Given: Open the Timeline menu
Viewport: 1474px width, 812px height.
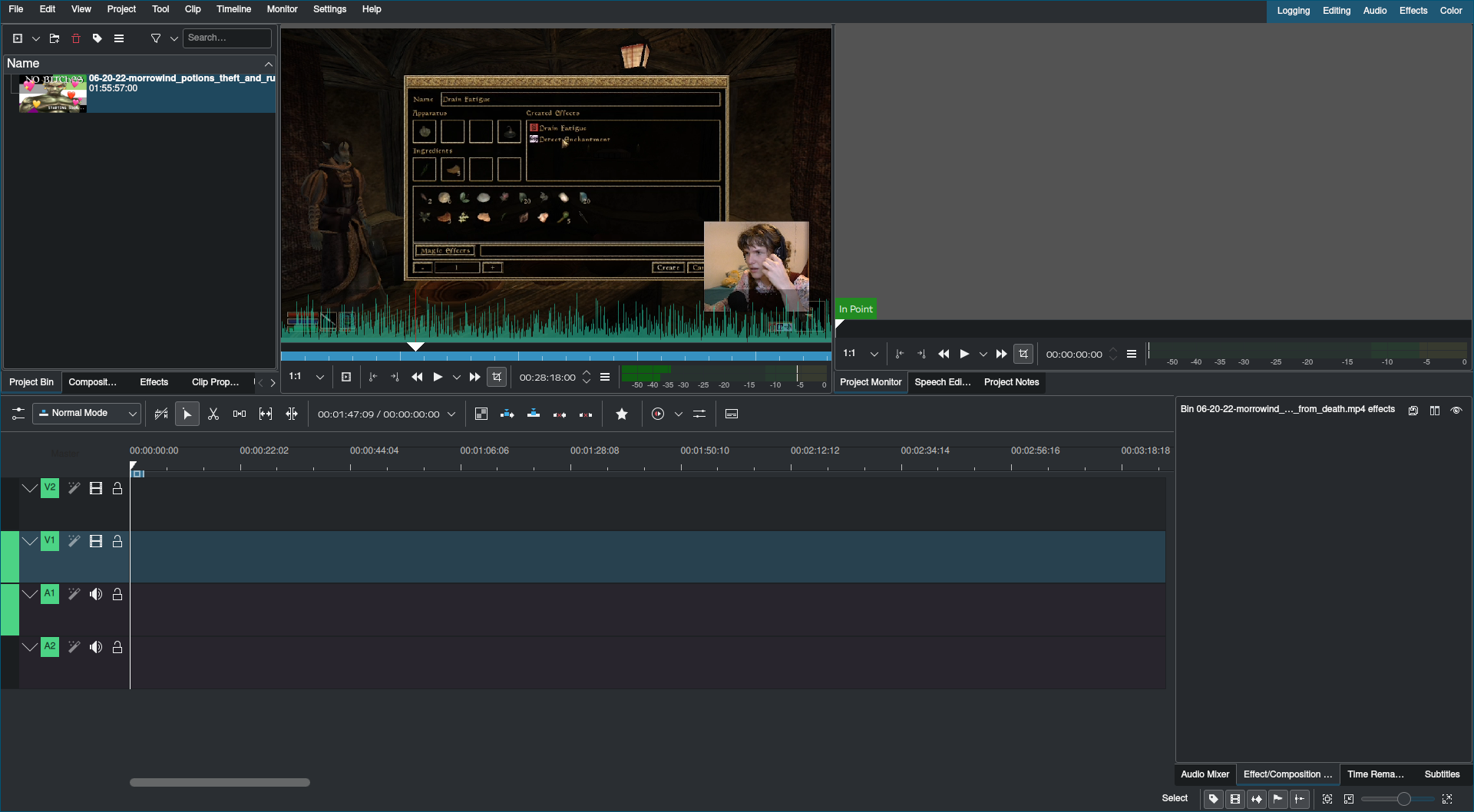Looking at the screenshot, I should (x=233, y=9).
